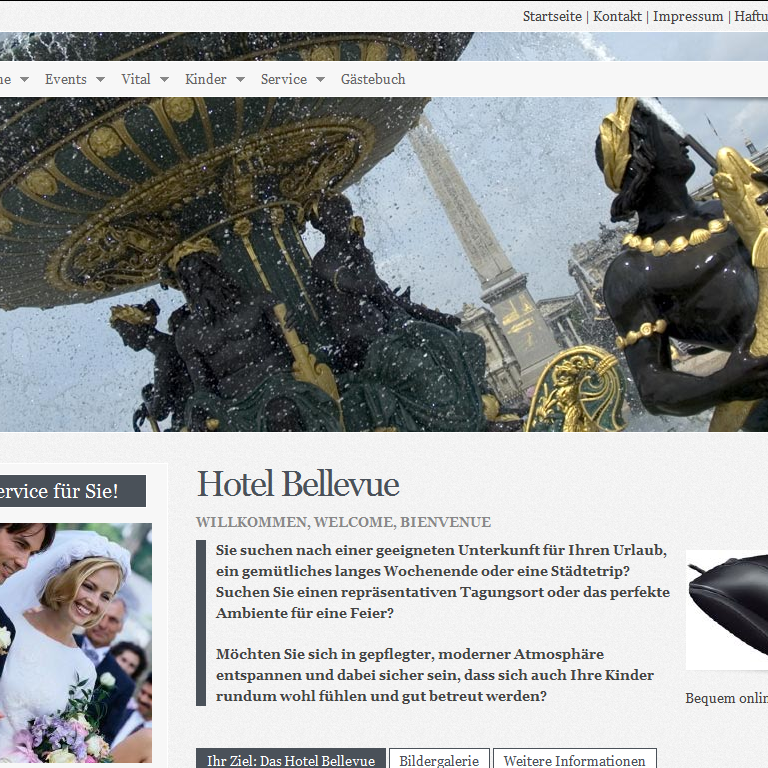The image size is (768, 768).
Task: Select the 'Ihr Ziel: Das Hotel Bellevue' tab
Action: click(x=291, y=758)
